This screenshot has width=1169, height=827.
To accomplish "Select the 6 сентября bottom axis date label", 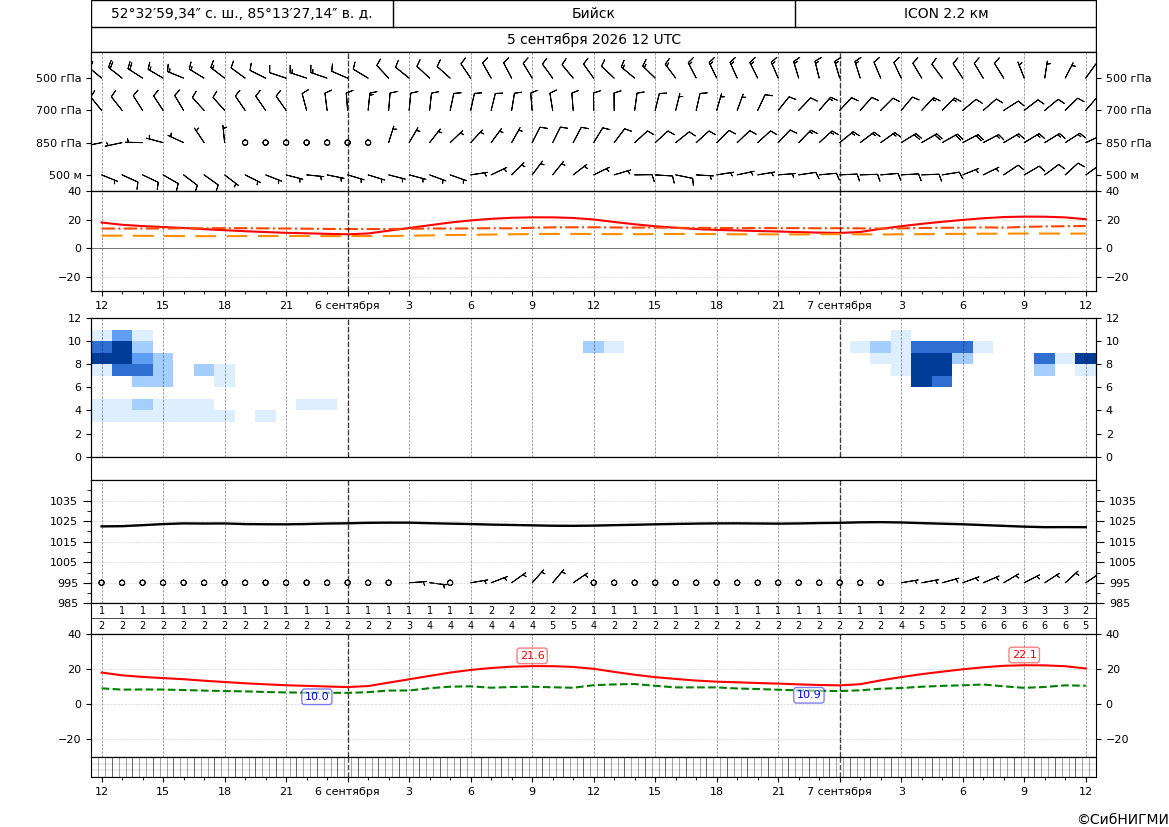I will click(x=347, y=791).
